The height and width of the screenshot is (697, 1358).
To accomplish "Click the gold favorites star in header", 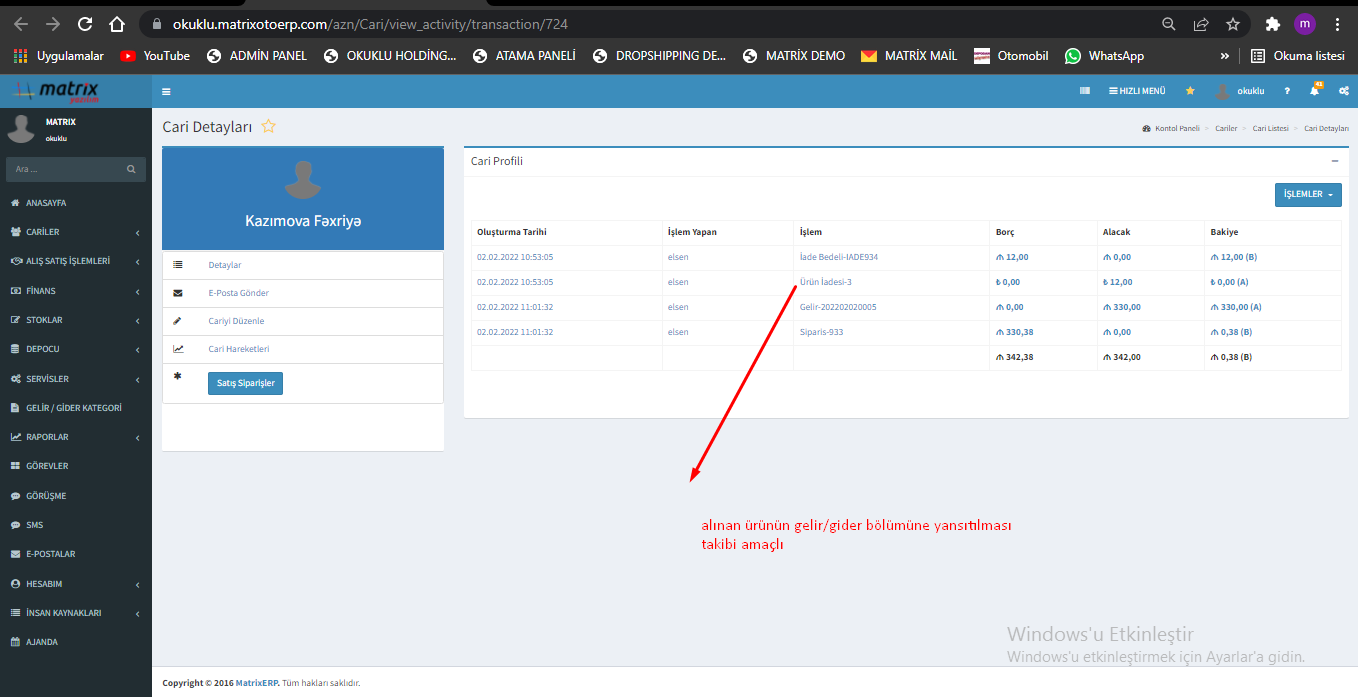I will point(1190,91).
